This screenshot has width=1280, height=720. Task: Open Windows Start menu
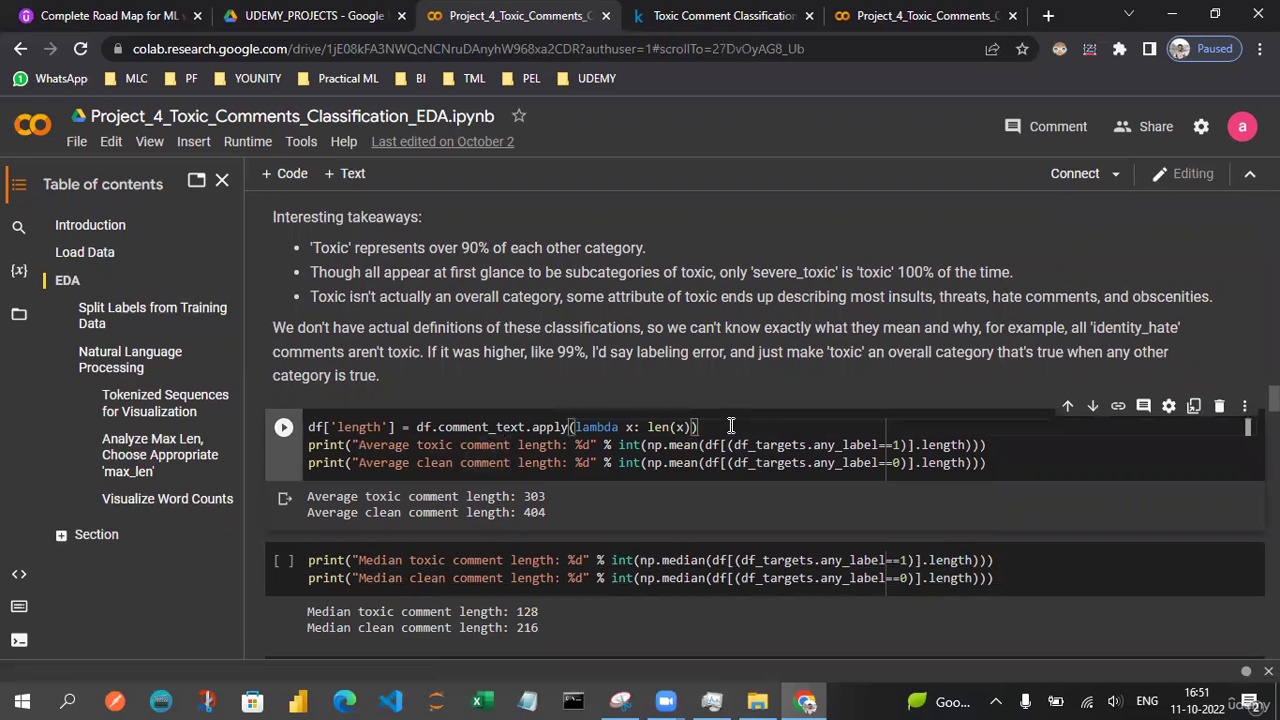pos(22,702)
